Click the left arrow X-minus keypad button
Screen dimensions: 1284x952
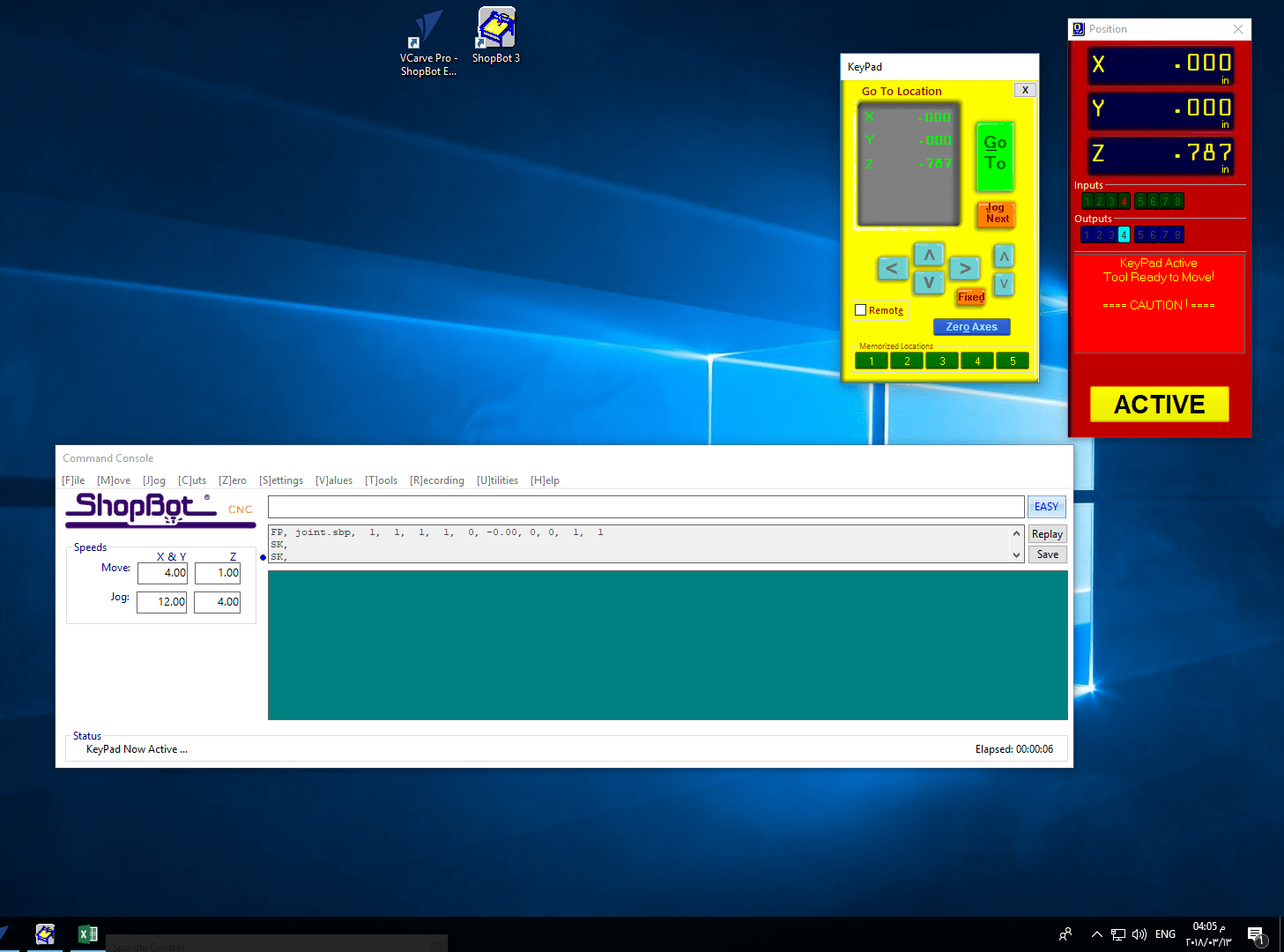tap(892, 268)
